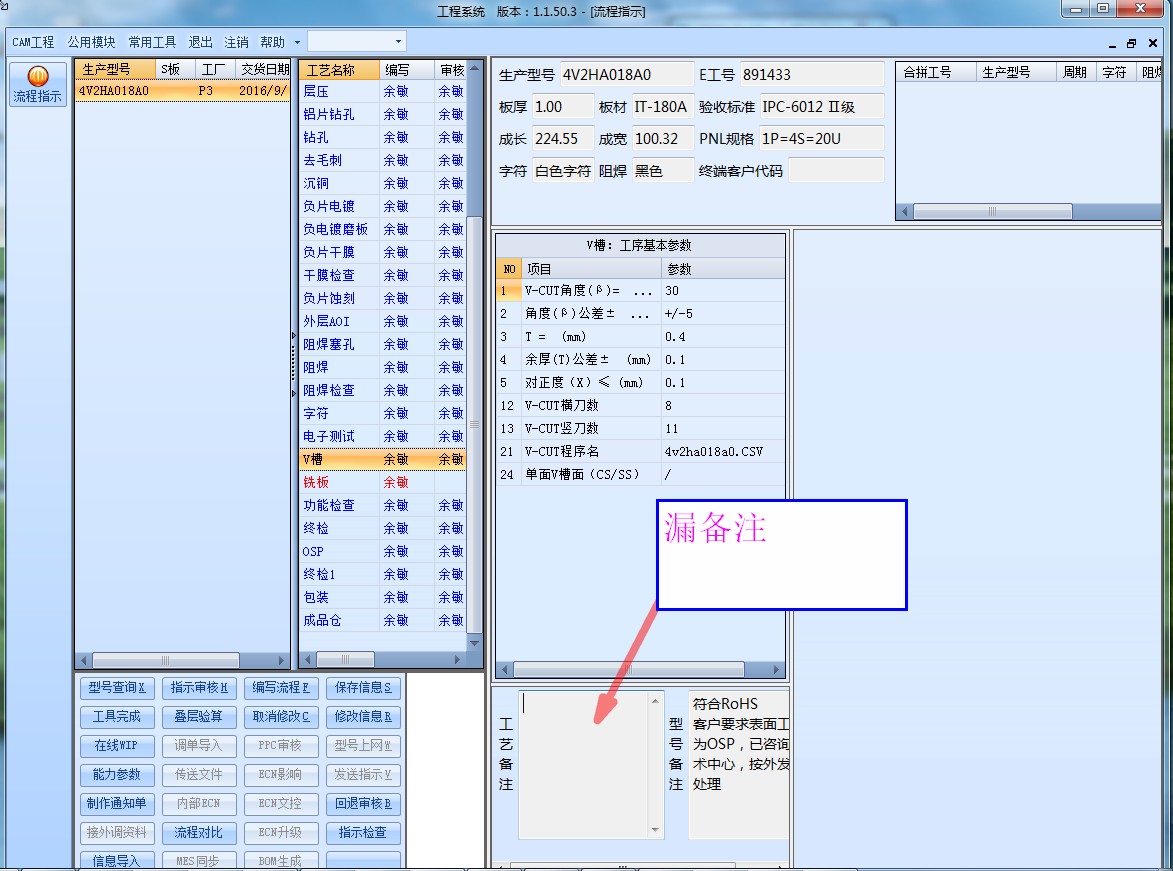1173x871 pixels.
Task: Click the 生产型号 field showing 4V2HA018A0
Action: click(x=626, y=75)
